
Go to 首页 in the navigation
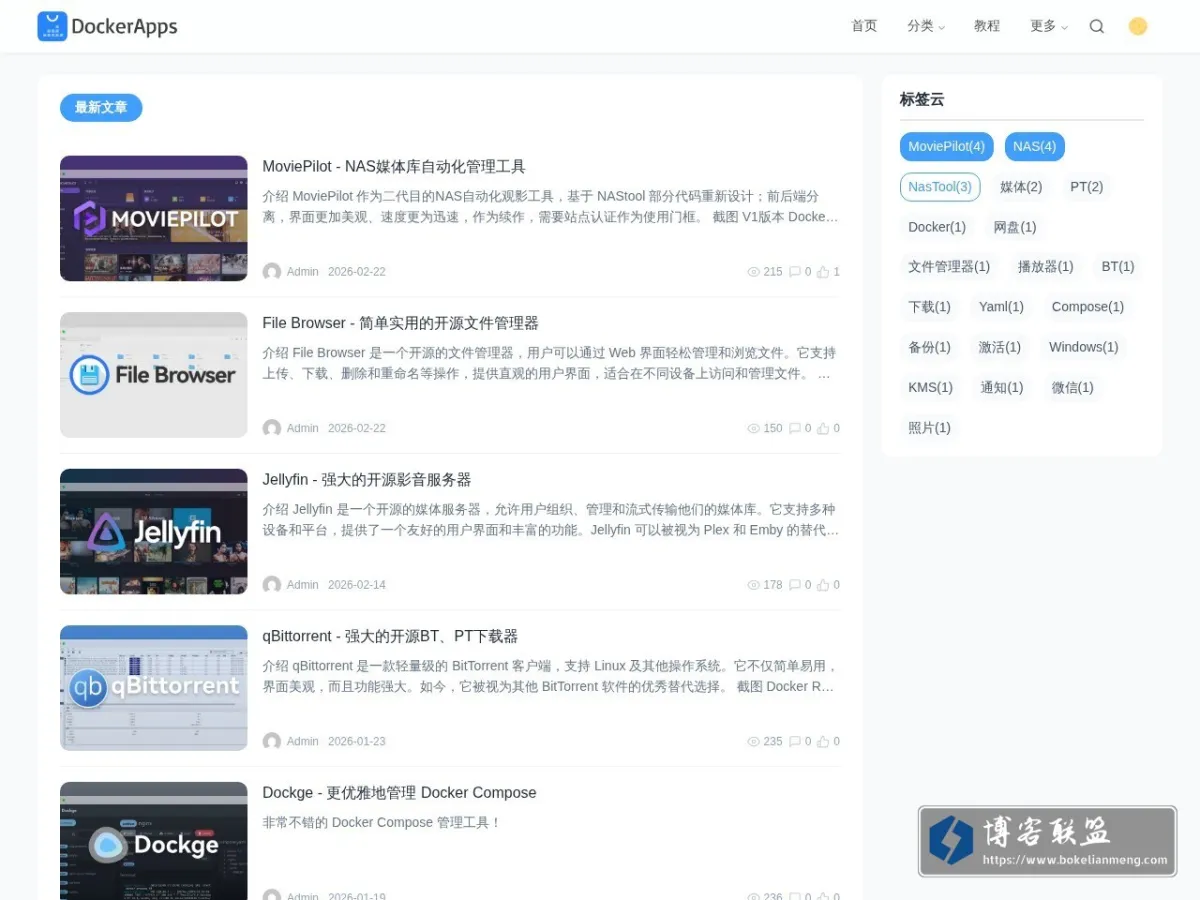(x=864, y=26)
